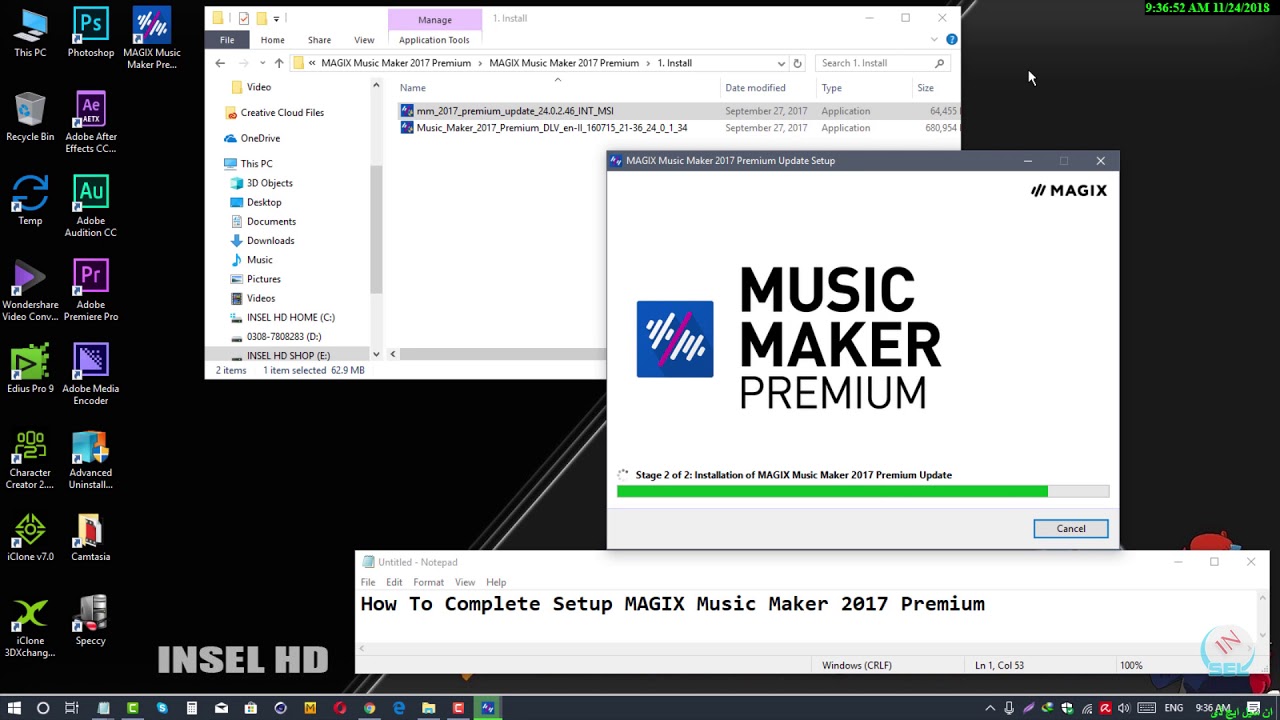Go up one folder level in Explorer
The width and height of the screenshot is (1280, 720).
coord(279,63)
